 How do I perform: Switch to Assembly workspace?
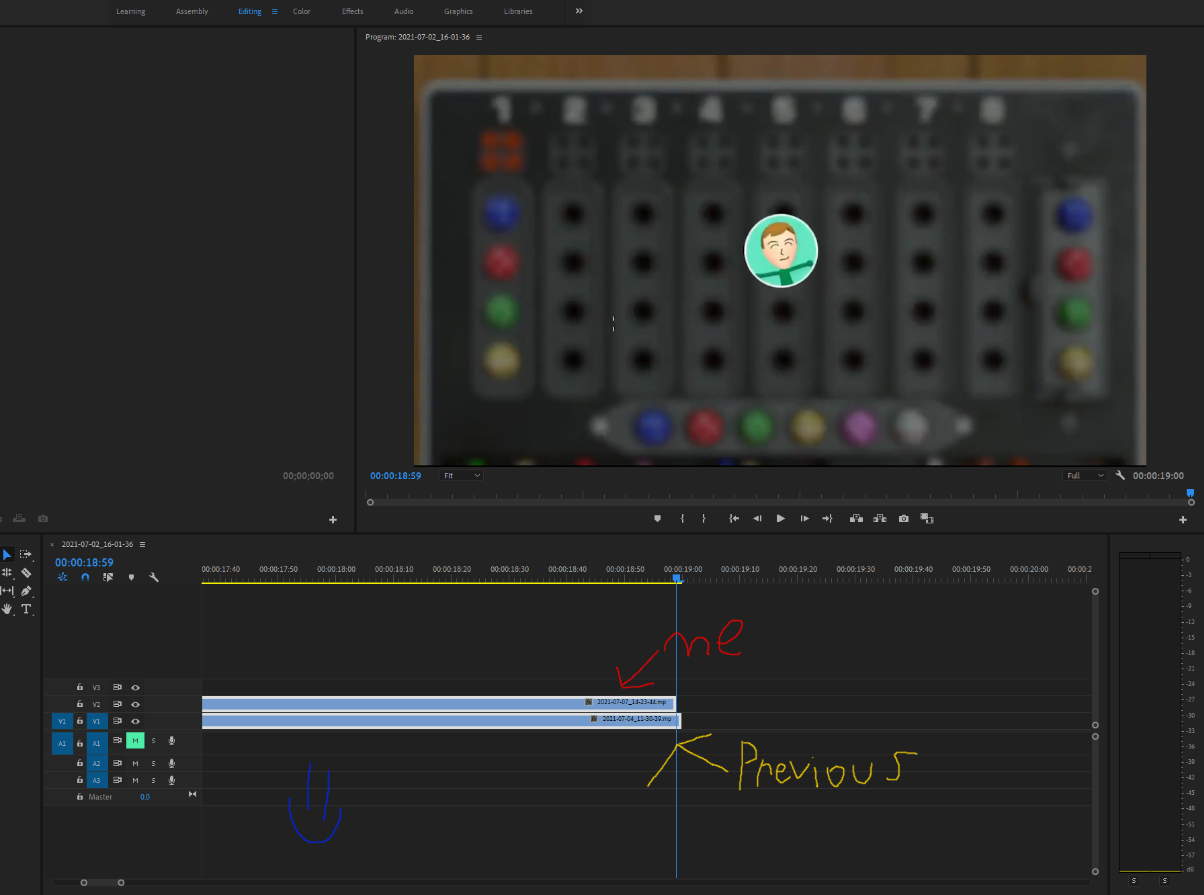coord(192,11)
